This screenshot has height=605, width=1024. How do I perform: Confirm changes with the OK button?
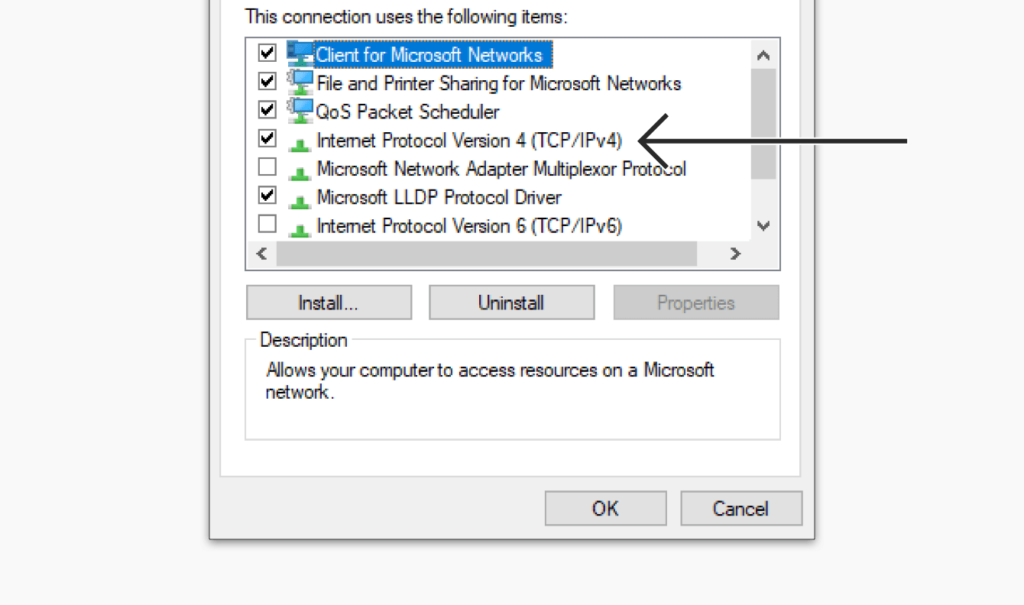pyautogui.click(x=605, y=508)
